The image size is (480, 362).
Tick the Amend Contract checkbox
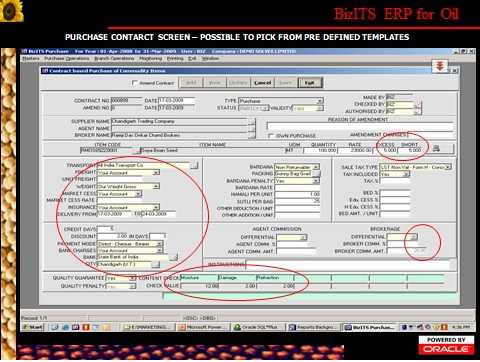pos(135,83)
